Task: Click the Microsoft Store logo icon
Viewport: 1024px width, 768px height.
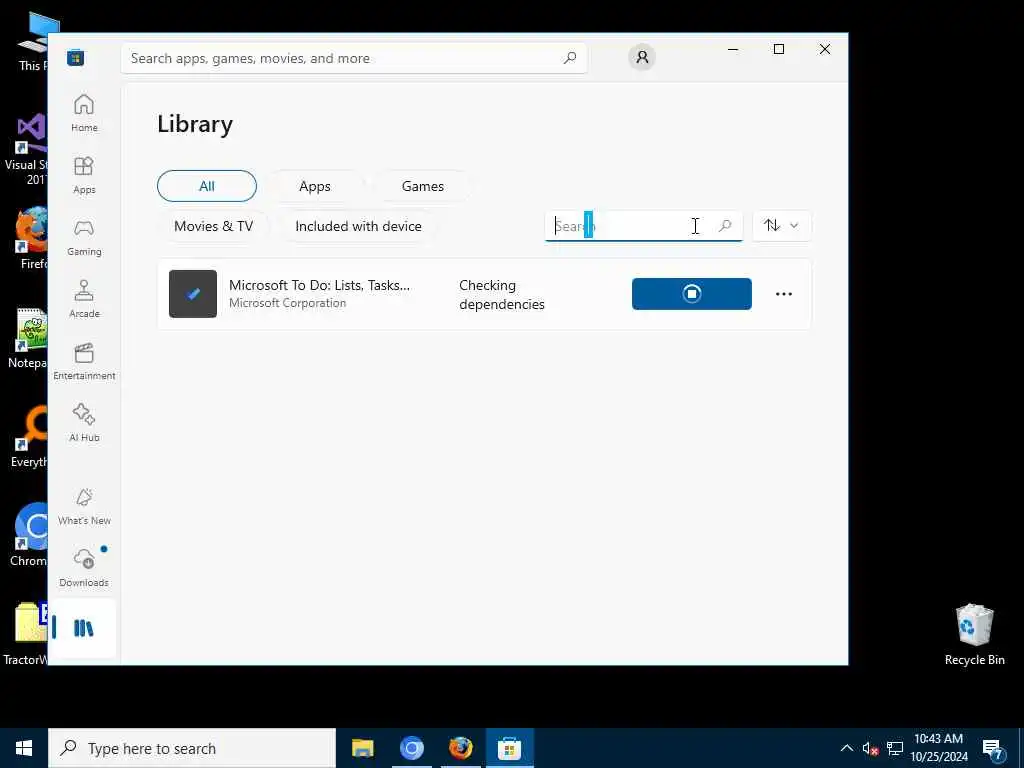Action: click(x=75, y=58)
